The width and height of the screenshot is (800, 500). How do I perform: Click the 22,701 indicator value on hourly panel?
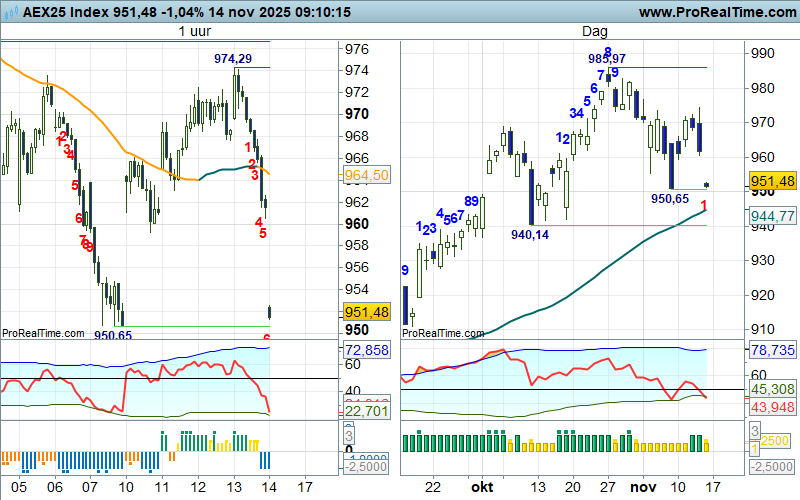[366, 411]
